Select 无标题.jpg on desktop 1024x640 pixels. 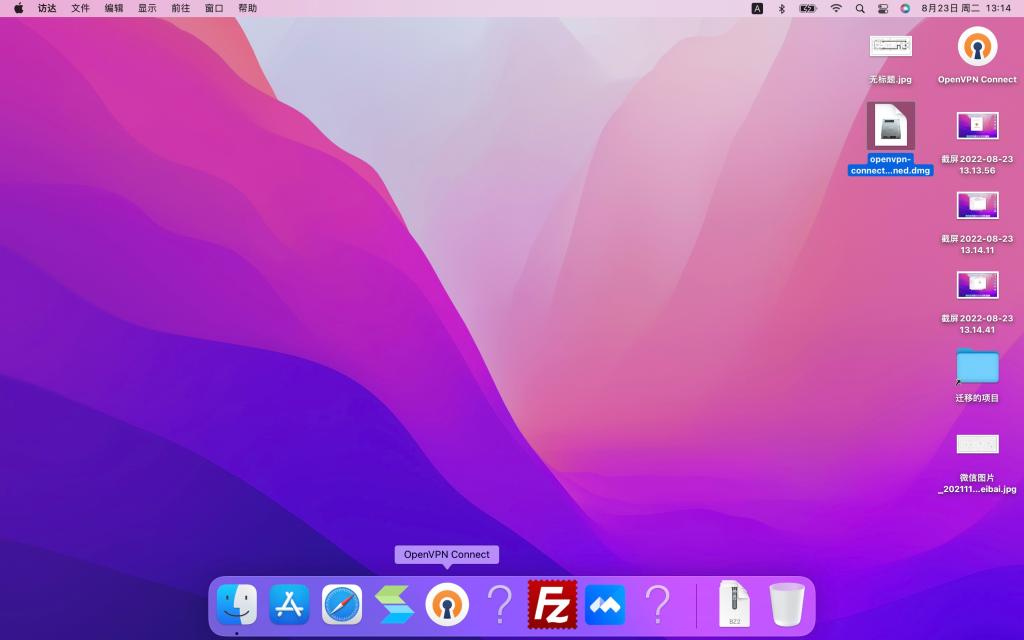pyautogui.click(x=891, y=46)
